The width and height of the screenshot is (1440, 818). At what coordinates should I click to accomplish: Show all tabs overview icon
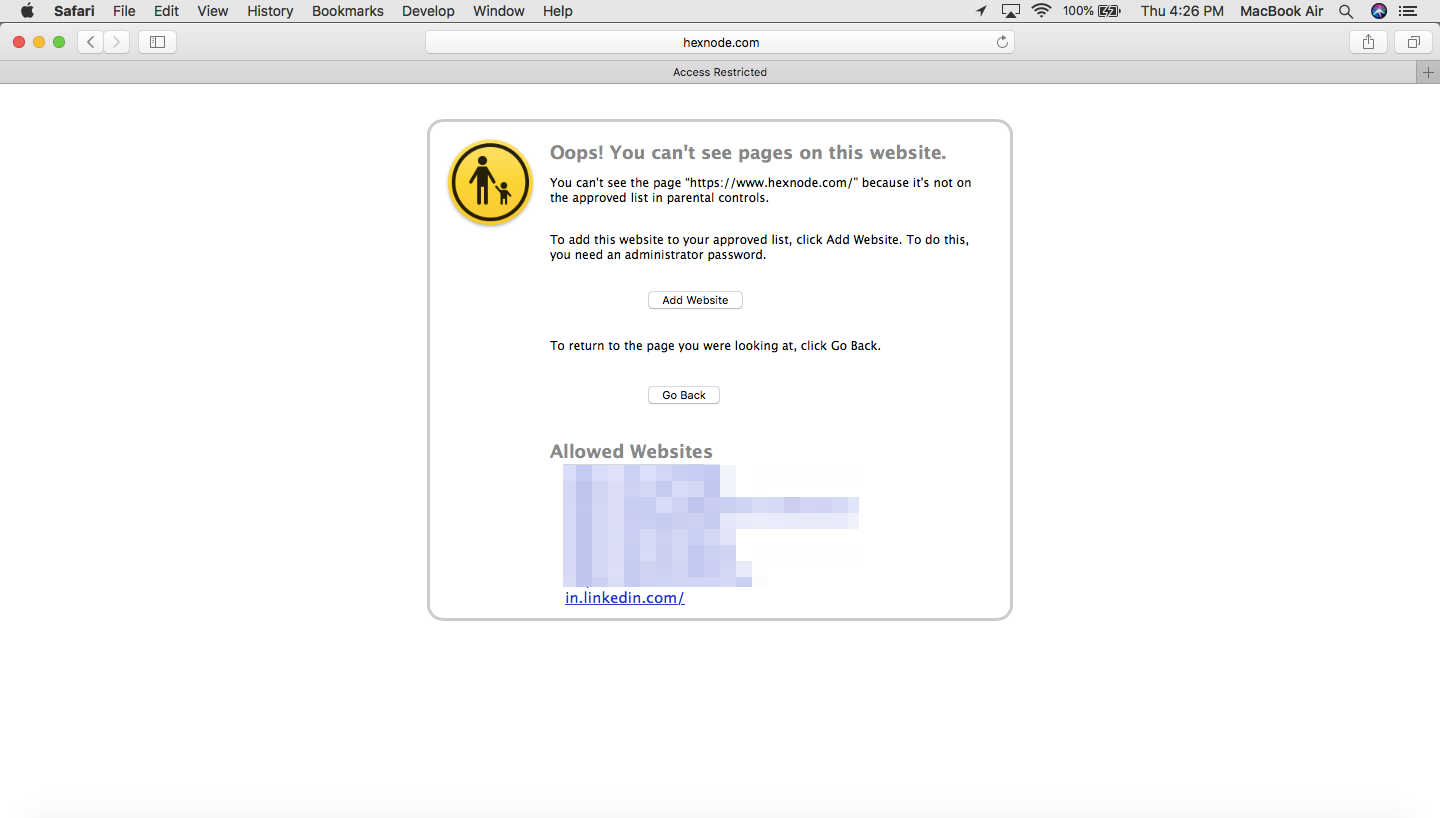click(1413, 42)
